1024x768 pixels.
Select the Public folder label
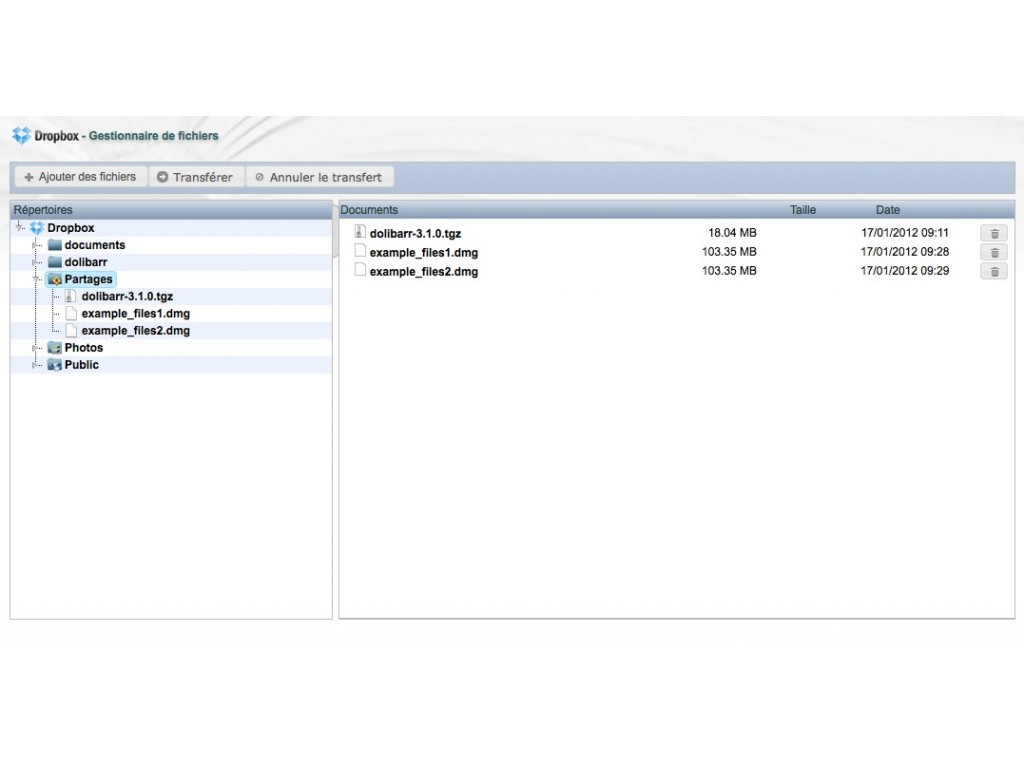pyautogui.click(x=82, y=364)
